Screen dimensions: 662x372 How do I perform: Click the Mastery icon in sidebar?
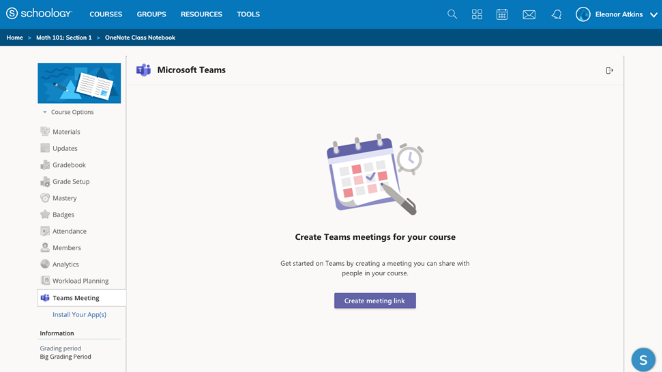pos(45,198)
